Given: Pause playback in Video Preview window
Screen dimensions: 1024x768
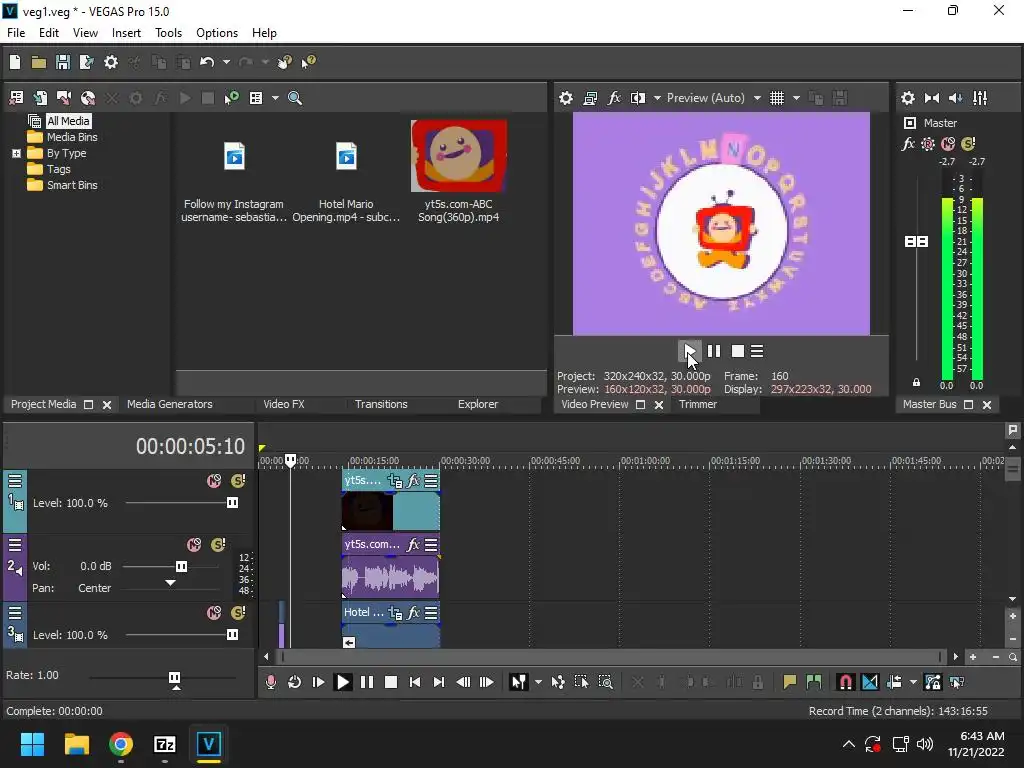Looking at the screenshot, I should (x=714, y=351).
